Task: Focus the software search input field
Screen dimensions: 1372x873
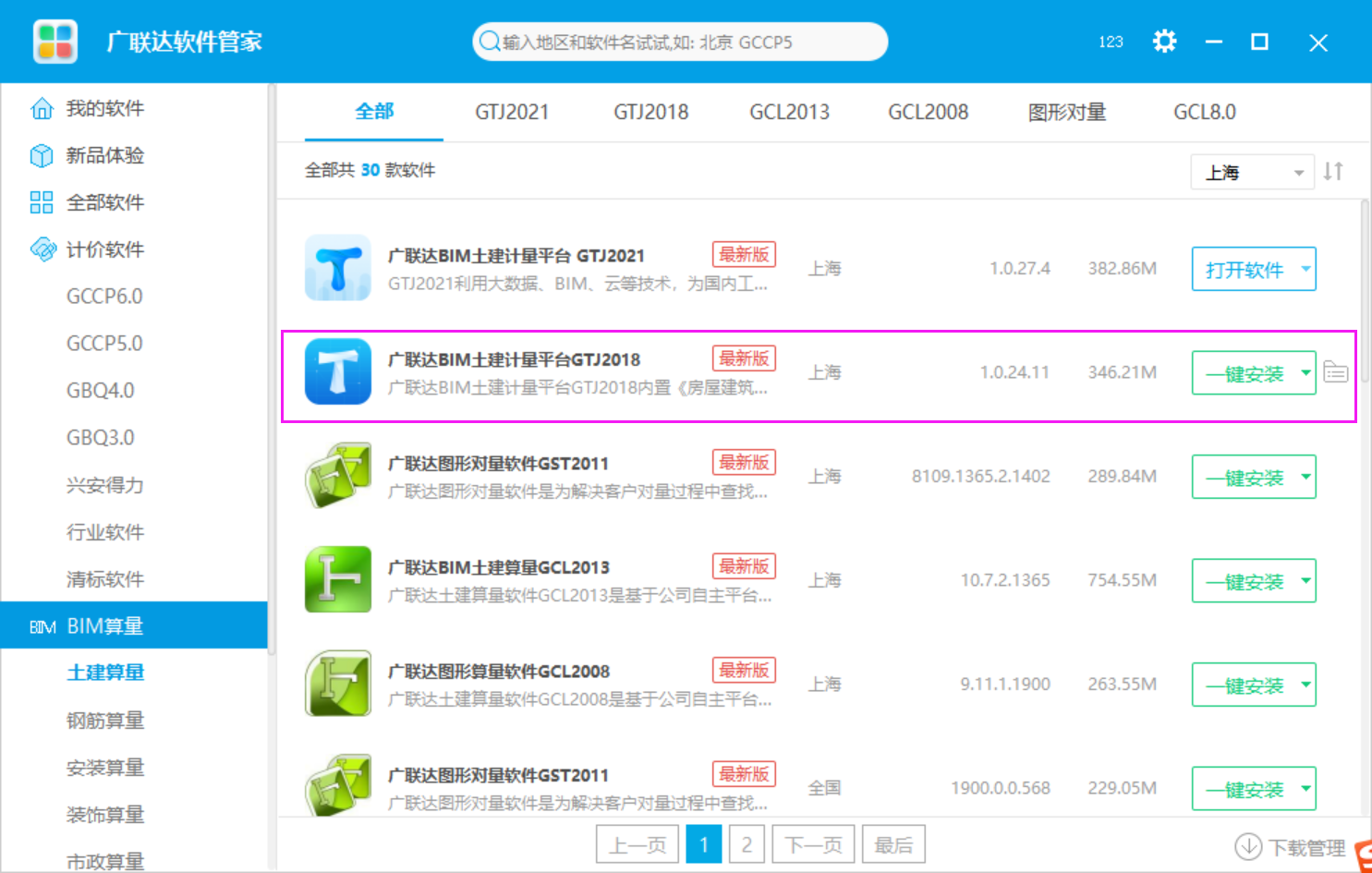Action: coord(680,42)
